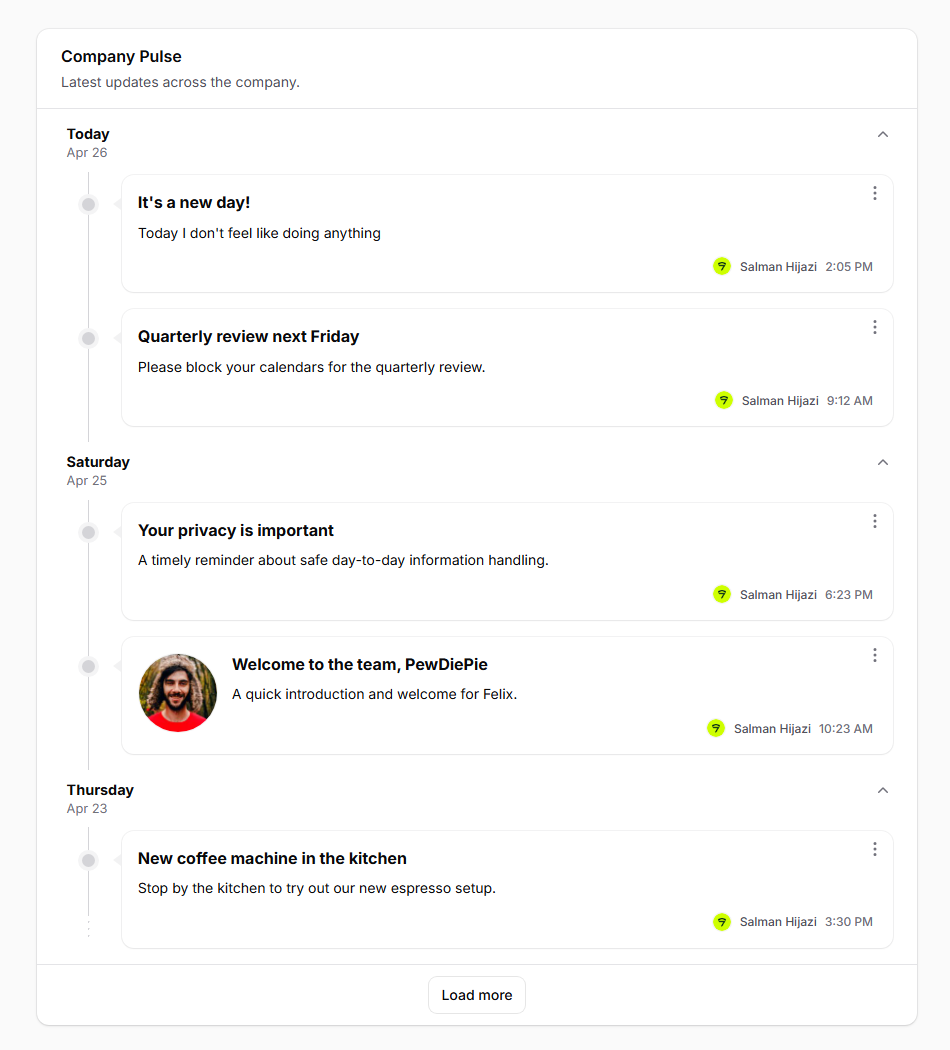Open options for "New coffee machine in the kitchen"
Image resolution: width=950 pixels, height=1050 pixels.
point(875,849)
